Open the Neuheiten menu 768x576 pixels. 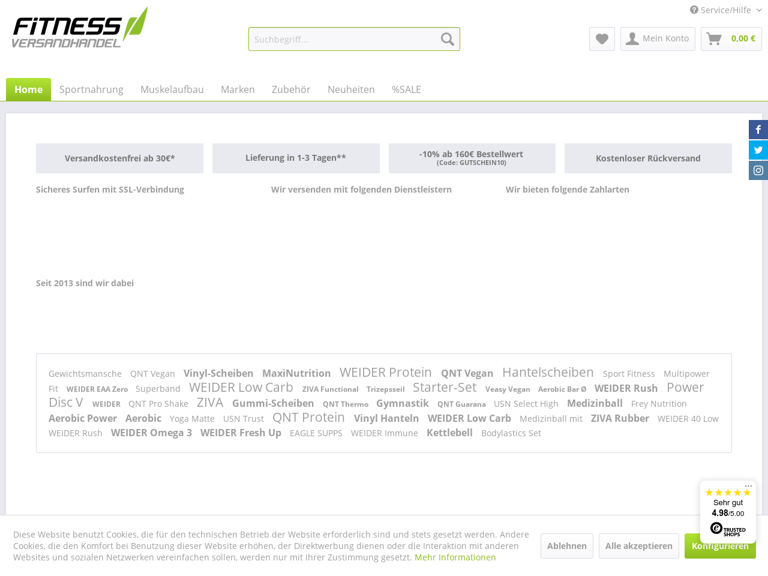351,90
